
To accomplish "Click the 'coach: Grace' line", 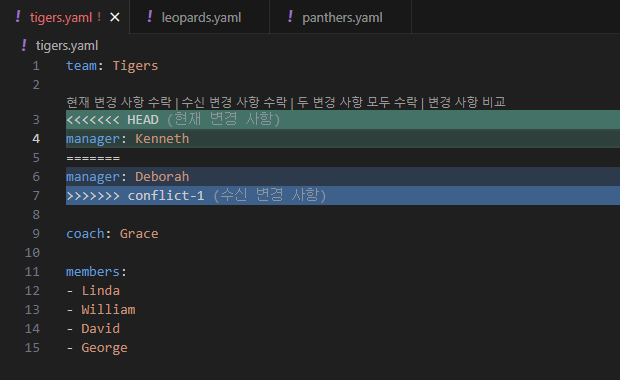I will [112, 233].
